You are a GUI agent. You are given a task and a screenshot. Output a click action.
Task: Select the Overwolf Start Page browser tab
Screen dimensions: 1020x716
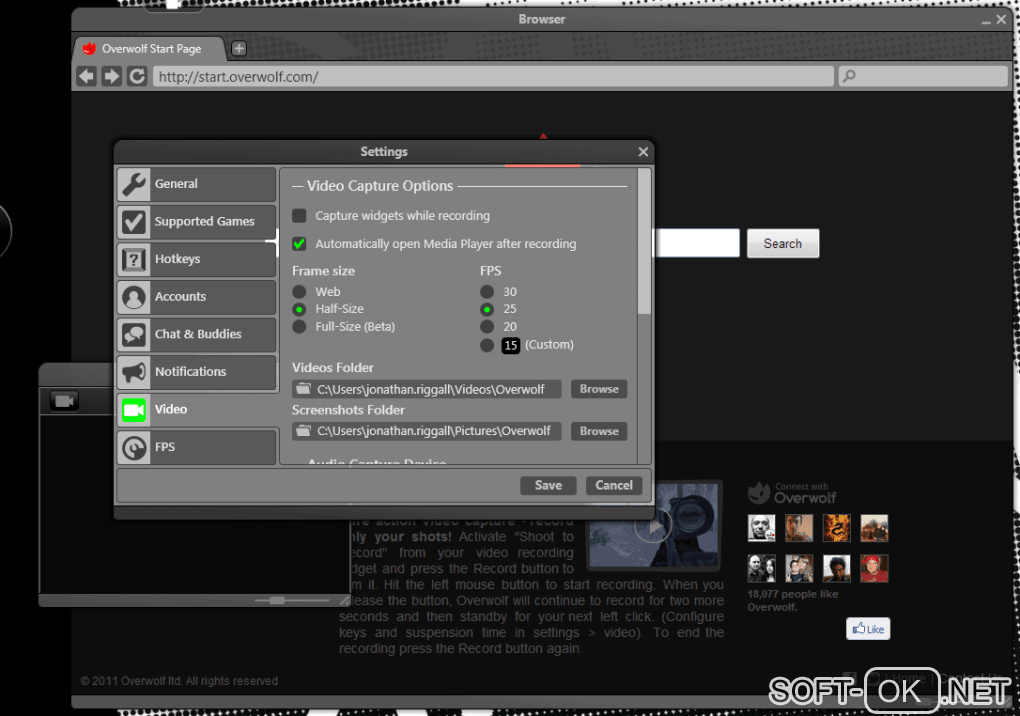150,49
